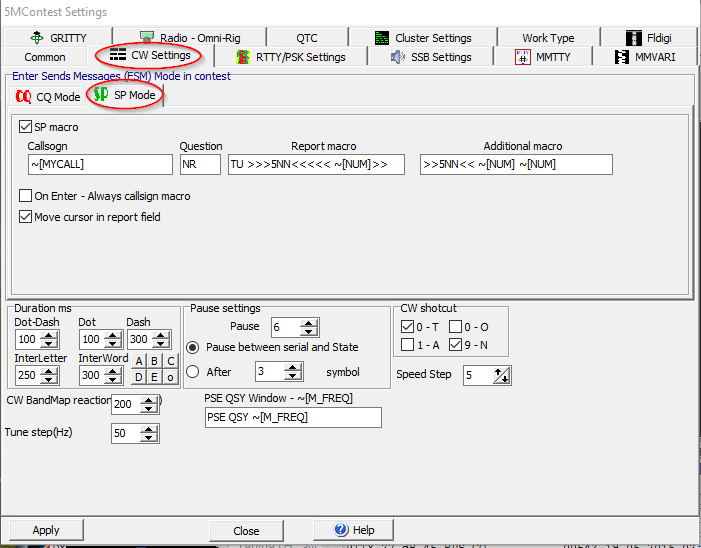Switch to RTTY/PSK Settings tab
The height and width of the screenshot is (548, 701).
(290, 57)
